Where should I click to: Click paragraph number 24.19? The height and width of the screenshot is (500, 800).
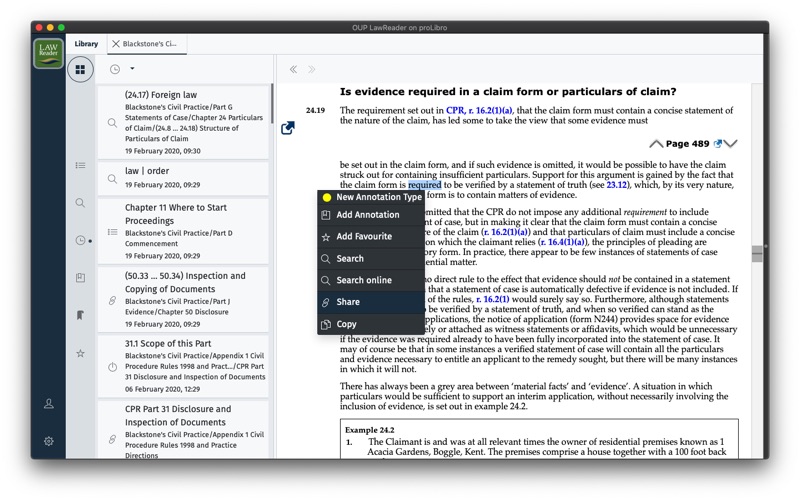[315, 110]
